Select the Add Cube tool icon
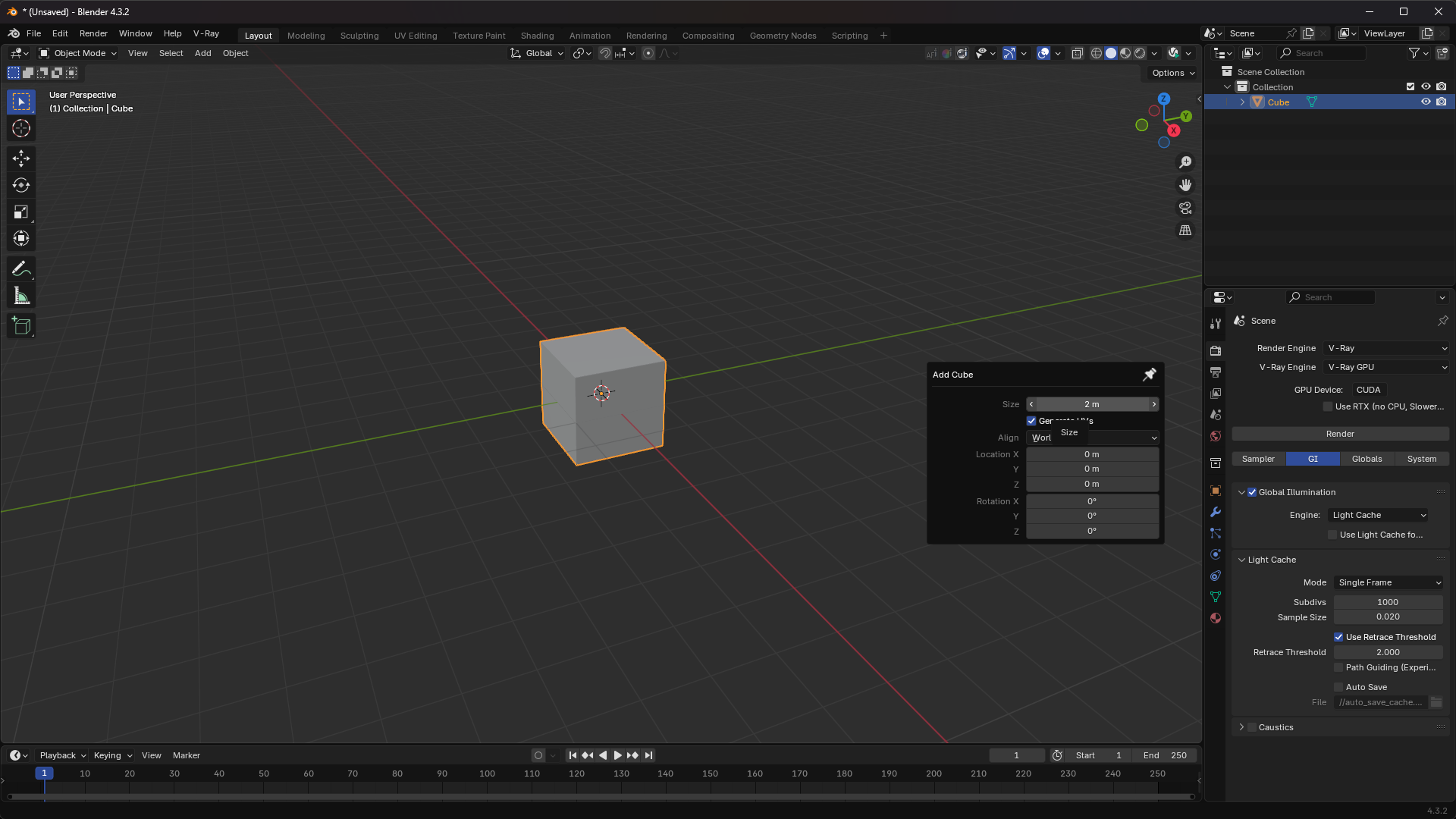Screen dimensions: 1456x819 21,326
